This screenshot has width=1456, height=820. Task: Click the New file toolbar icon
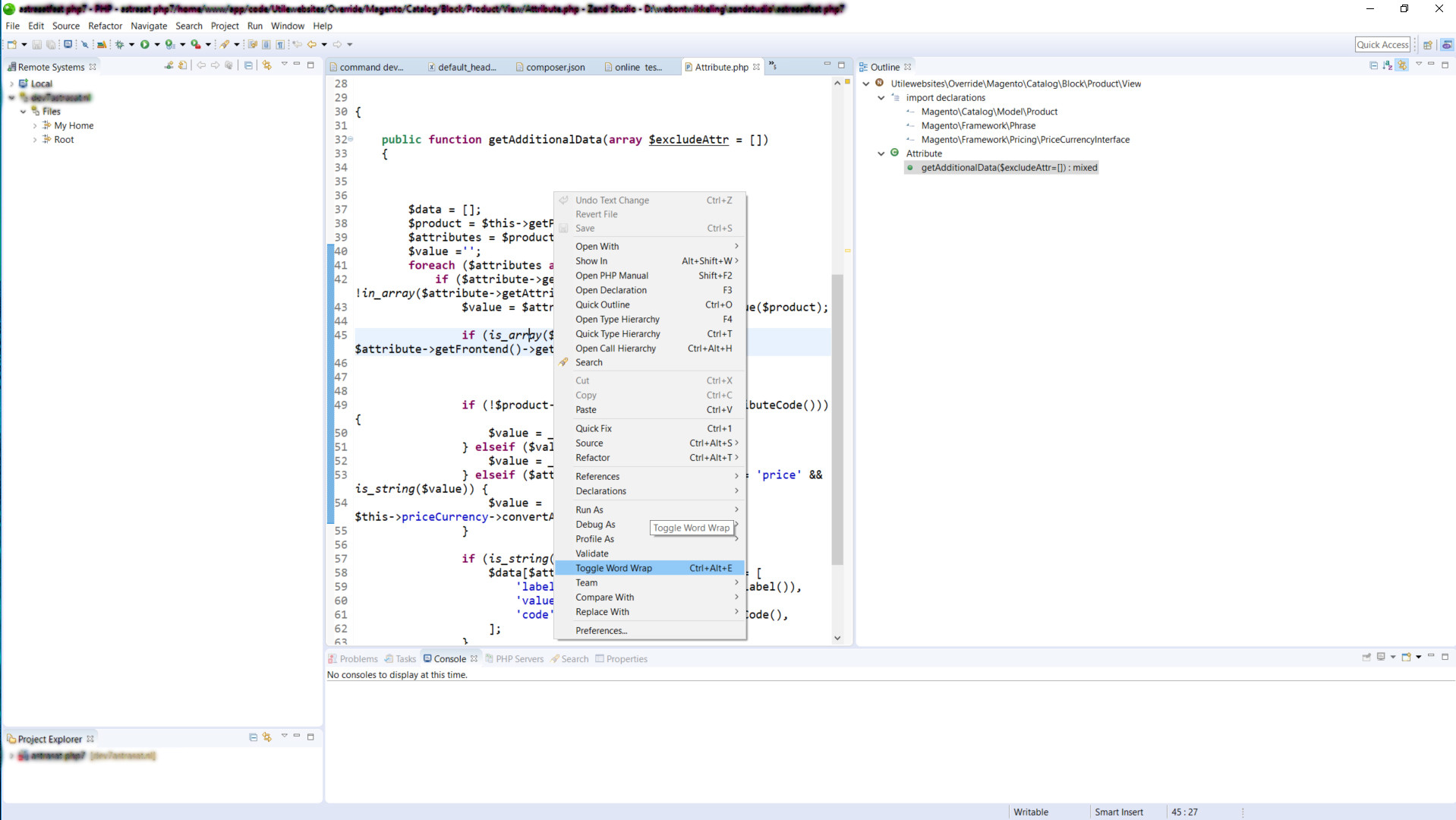(12, 45)
